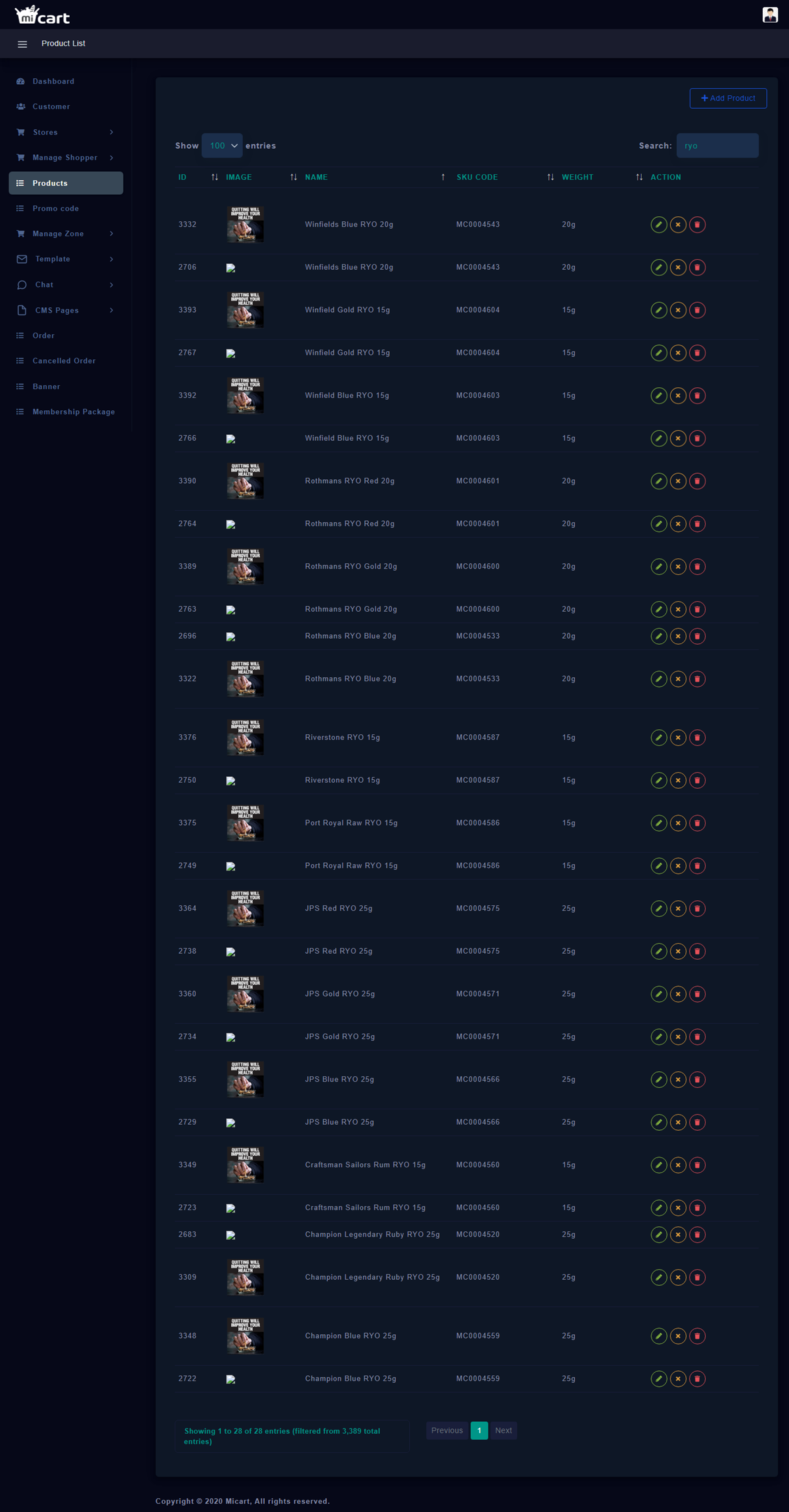Image resolution: width=789 pixels, height=1512 pixels.
Task: Click weight 25g for product 3309
Action: 568,1277
